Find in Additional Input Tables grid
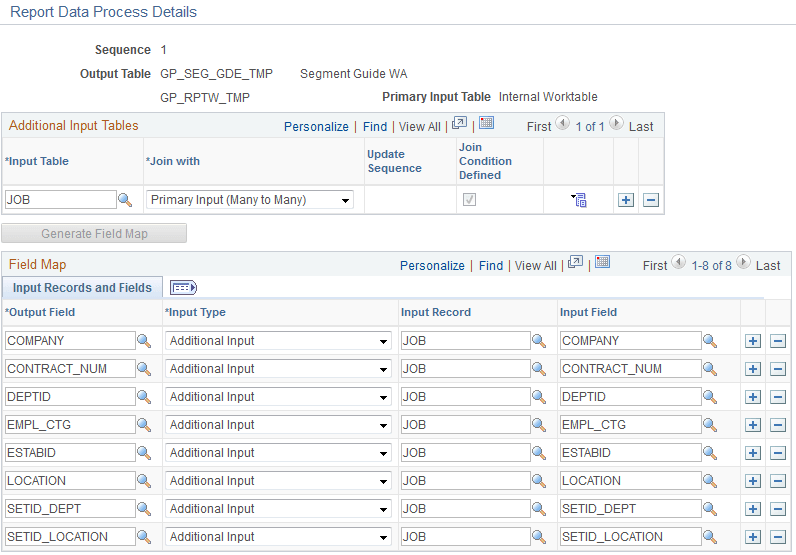This screenshot has width=796, height=555. click(375, 126)
